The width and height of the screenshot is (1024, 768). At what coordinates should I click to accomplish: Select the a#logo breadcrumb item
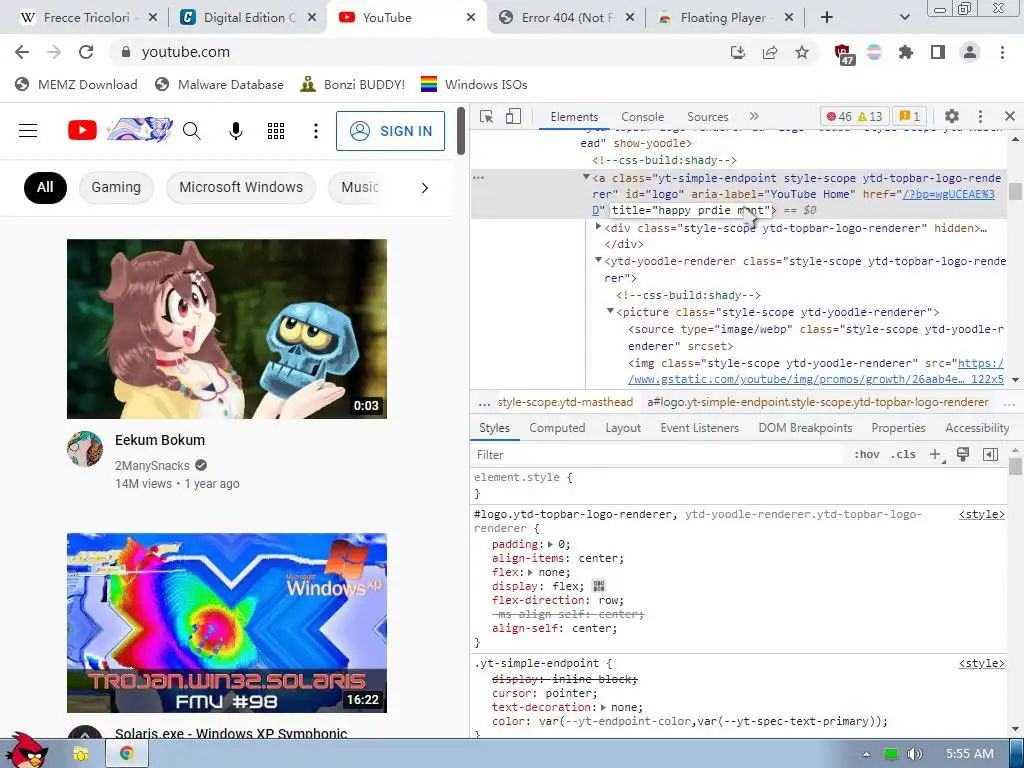(818, 402)
